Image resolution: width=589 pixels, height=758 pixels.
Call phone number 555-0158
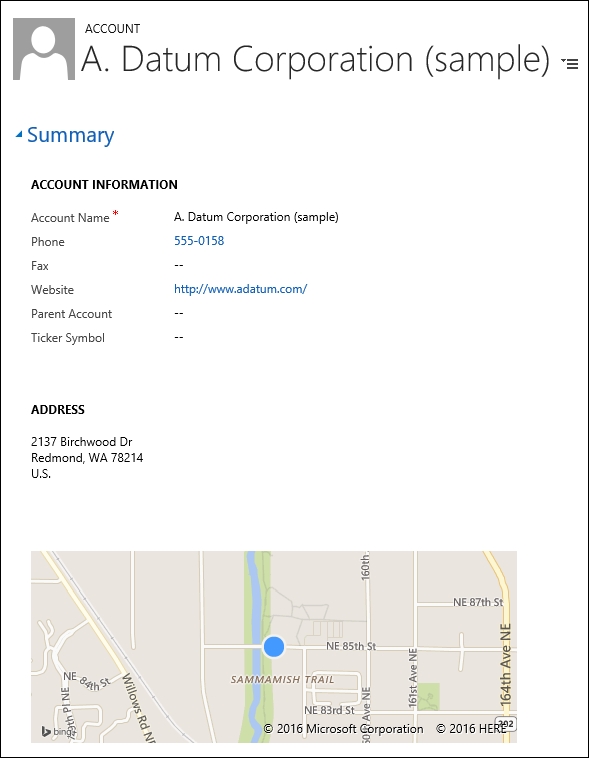click(x=199, y=241)
